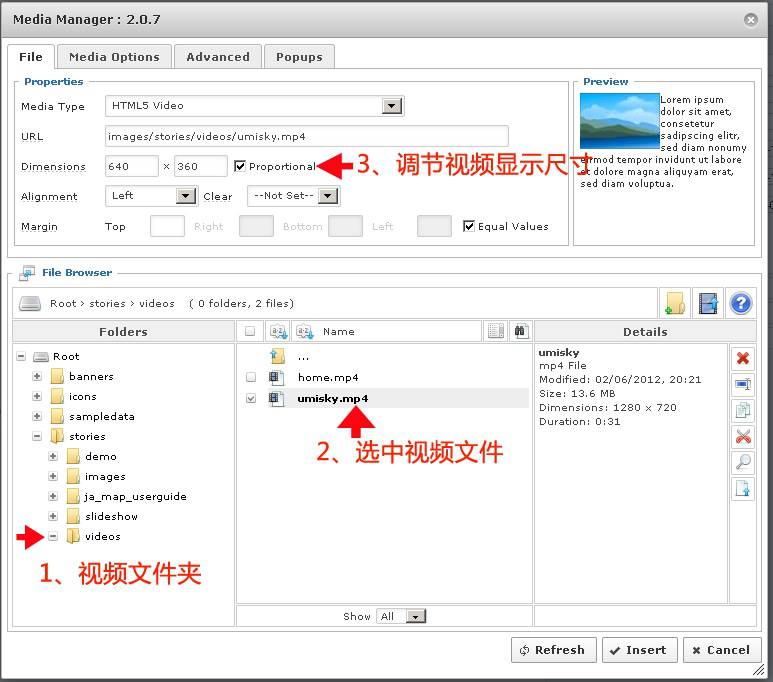Click the Cancel button

[721, 650]
